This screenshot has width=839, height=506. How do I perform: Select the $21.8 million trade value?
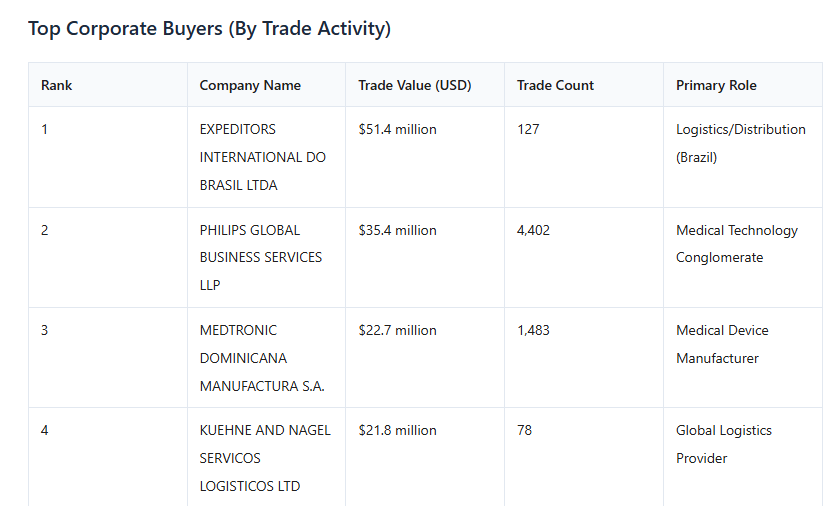point(398,431)
